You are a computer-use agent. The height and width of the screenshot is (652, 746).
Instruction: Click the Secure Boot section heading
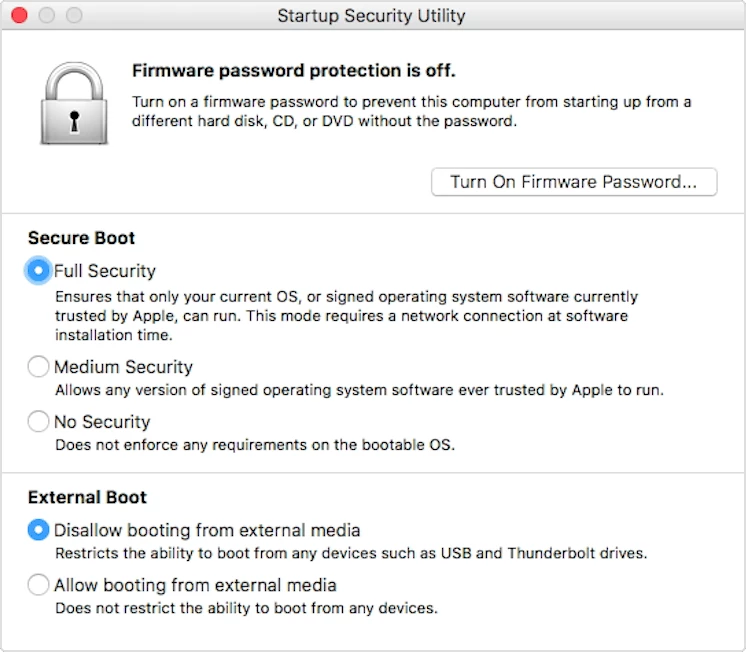[82, 238]
